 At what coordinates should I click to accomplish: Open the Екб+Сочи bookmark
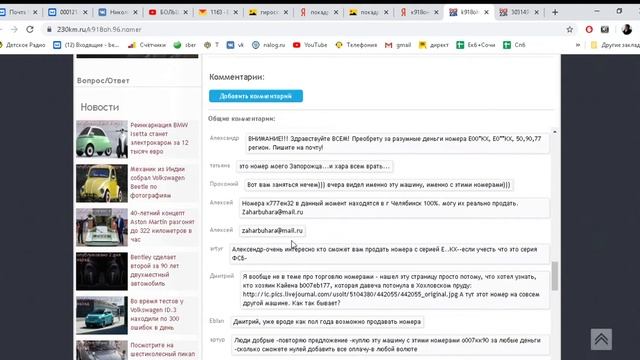(x=476, y=45)
